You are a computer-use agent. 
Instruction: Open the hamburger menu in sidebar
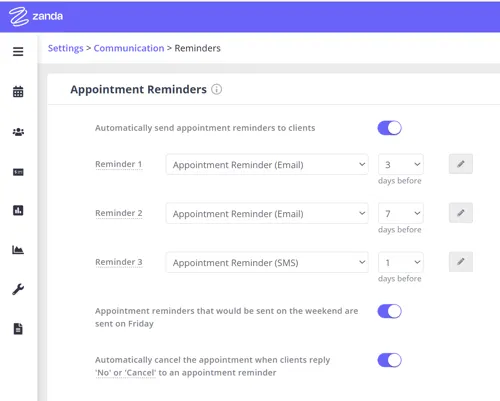click(x=18, y=52)
